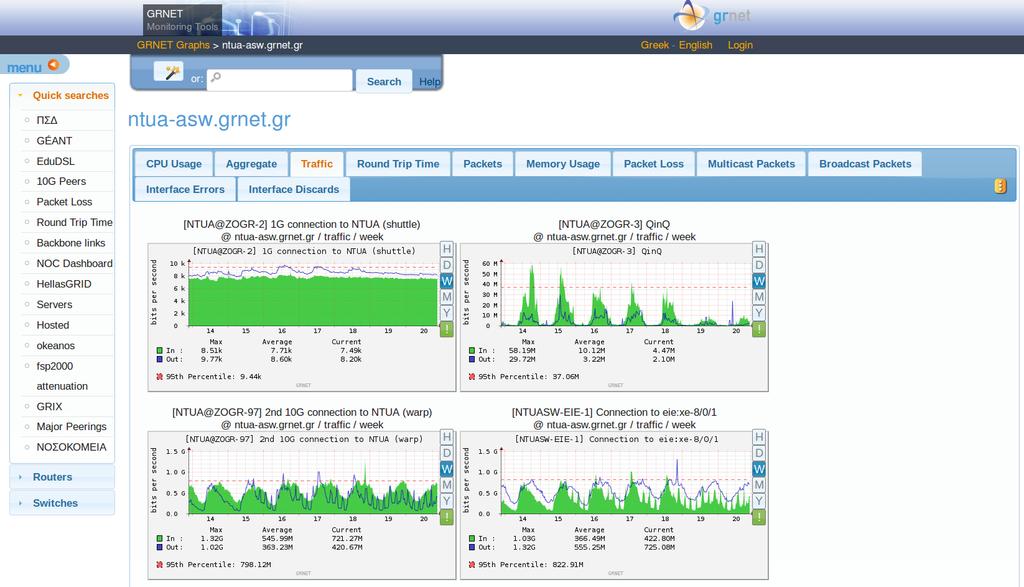Select the Traffic tab

(x=317, y=164)
